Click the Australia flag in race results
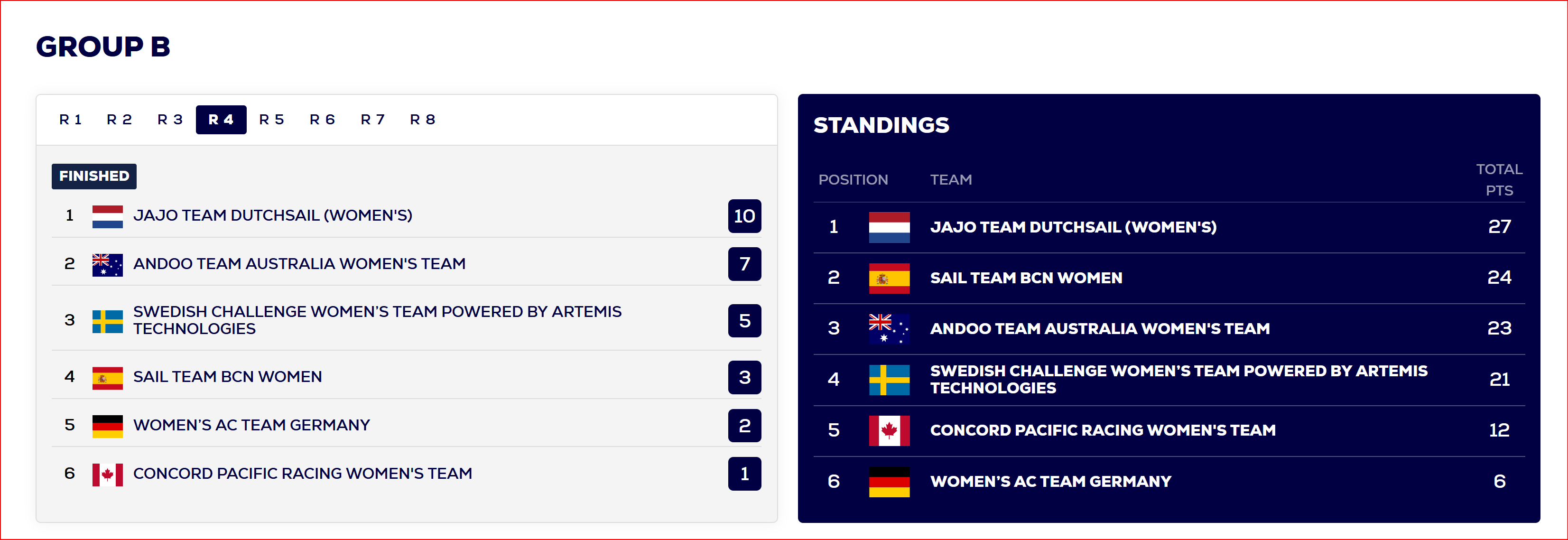Viewport: 1568px width, 540px height. tap(107, 265)
